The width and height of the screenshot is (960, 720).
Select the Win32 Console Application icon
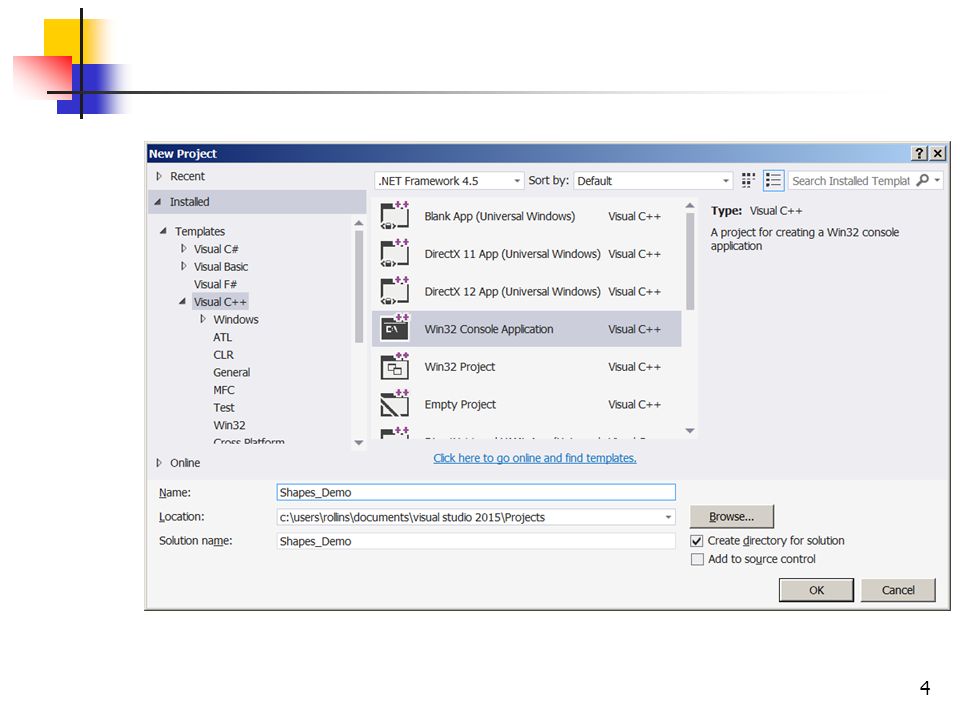click(394, 328)
